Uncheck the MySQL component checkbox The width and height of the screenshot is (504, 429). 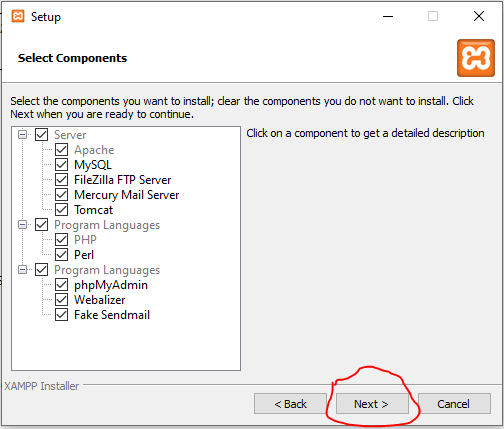[x=62, y=165]
